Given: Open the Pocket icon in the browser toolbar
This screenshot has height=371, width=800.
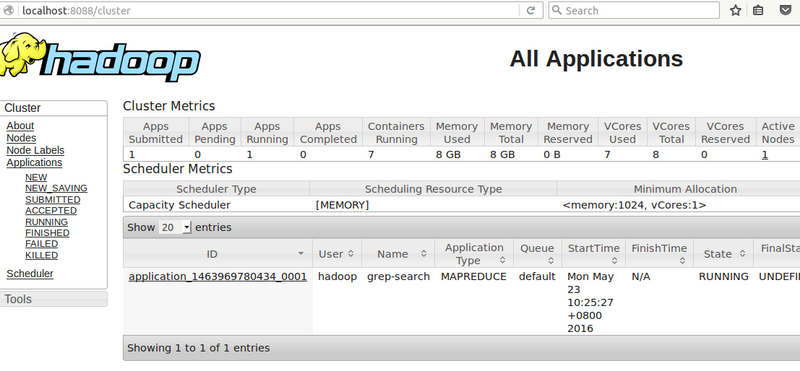Looking at the screenshot, I should pos(786,10).
